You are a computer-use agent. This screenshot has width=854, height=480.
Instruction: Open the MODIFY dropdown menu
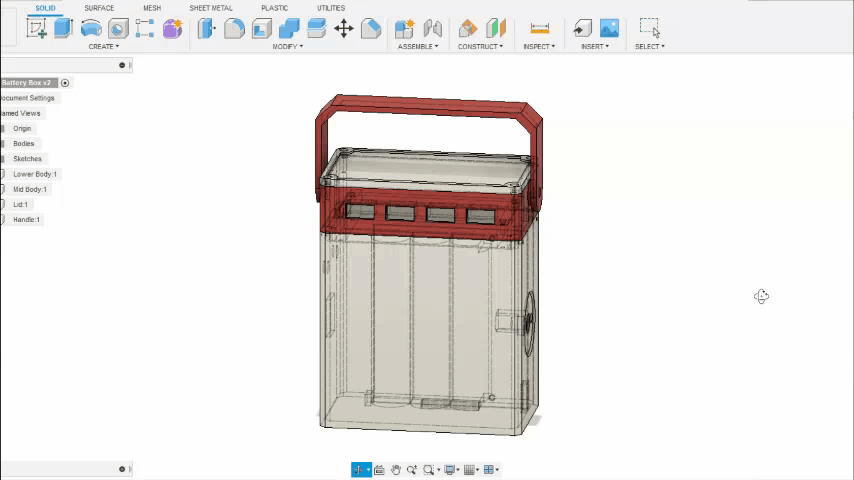coord(288,46)
